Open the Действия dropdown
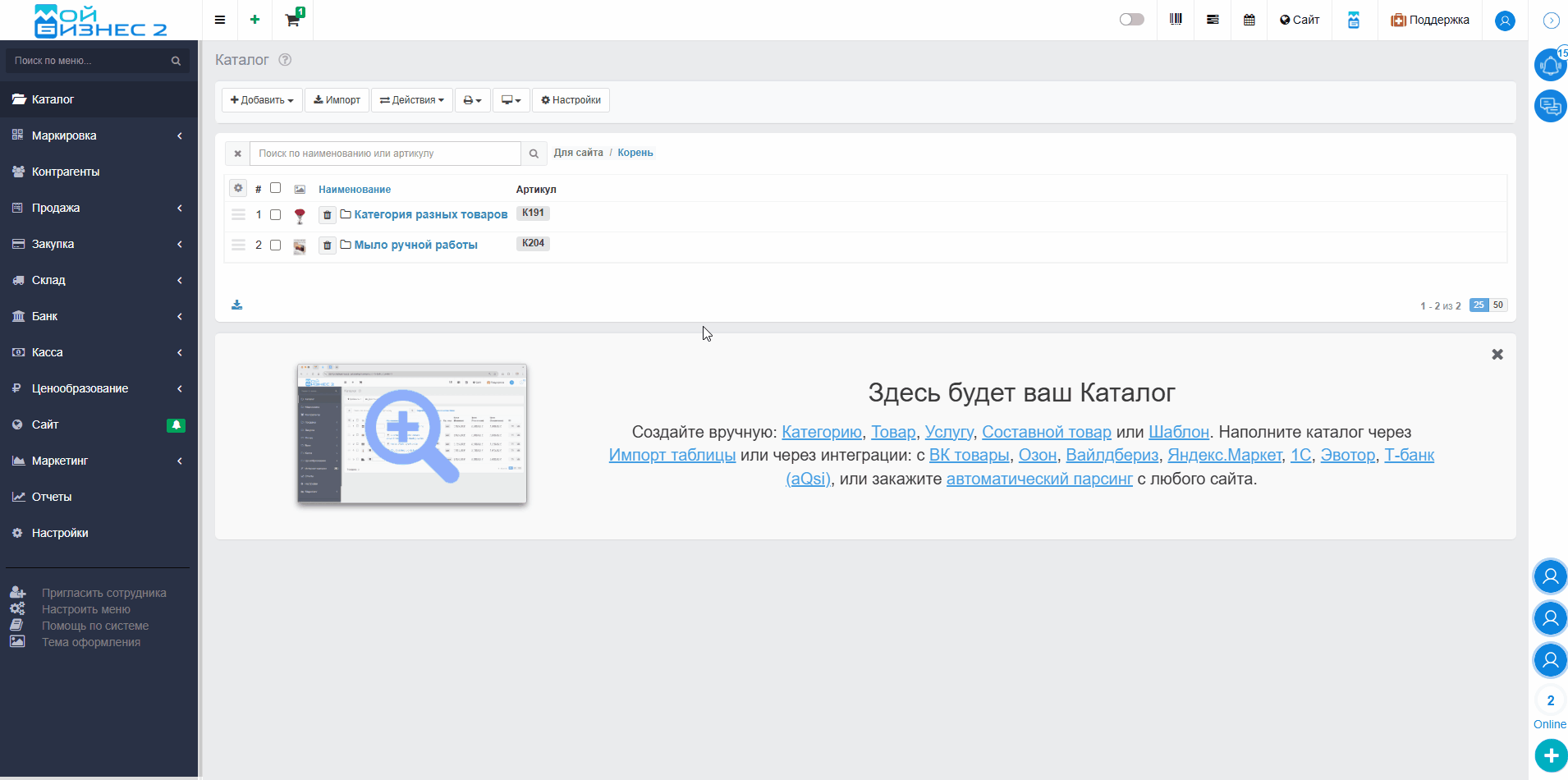The height and width of the screenshot is (780, 1568). pos(411,100)
